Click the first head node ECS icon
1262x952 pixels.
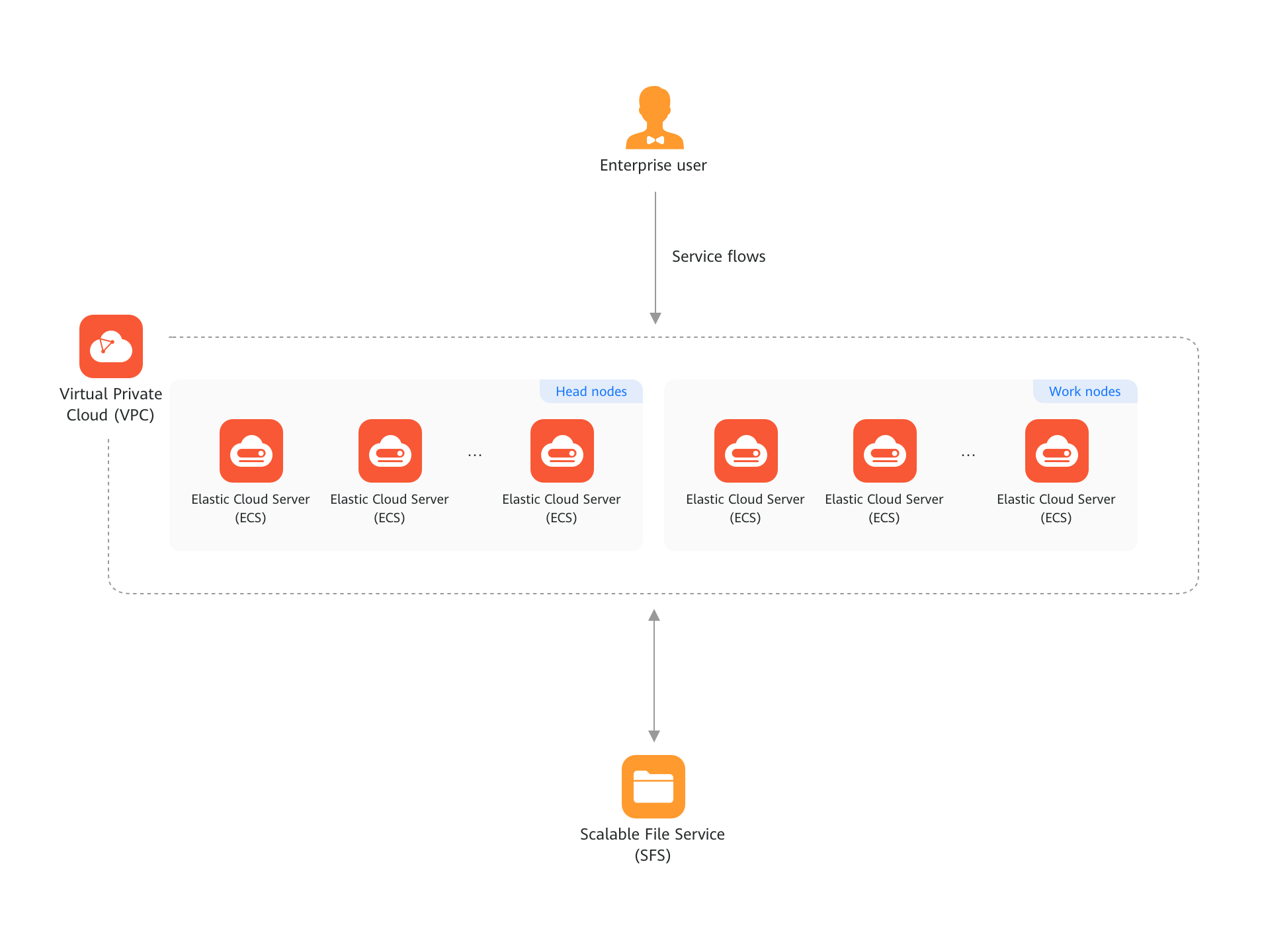pos(251,451)
